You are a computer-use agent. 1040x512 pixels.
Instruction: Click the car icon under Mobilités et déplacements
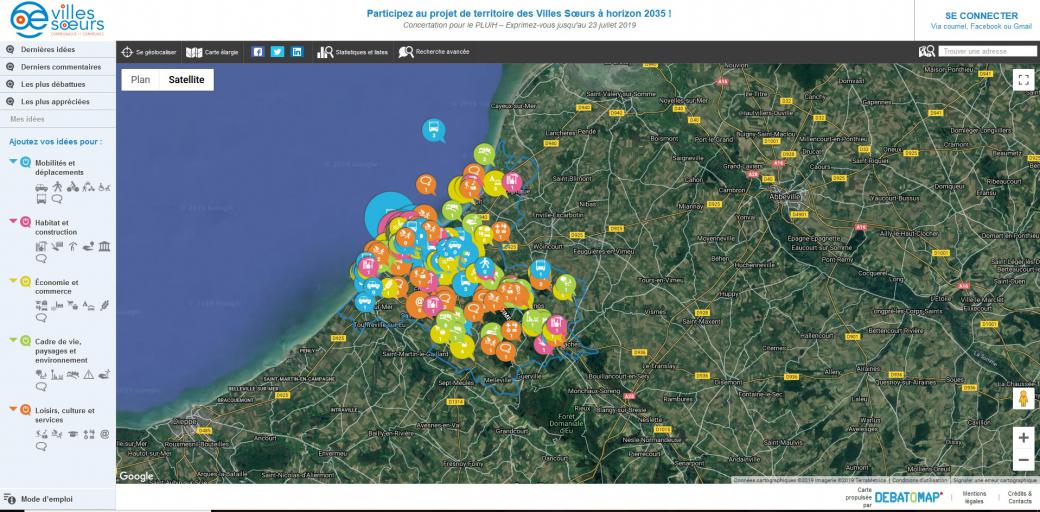(41, 187)
